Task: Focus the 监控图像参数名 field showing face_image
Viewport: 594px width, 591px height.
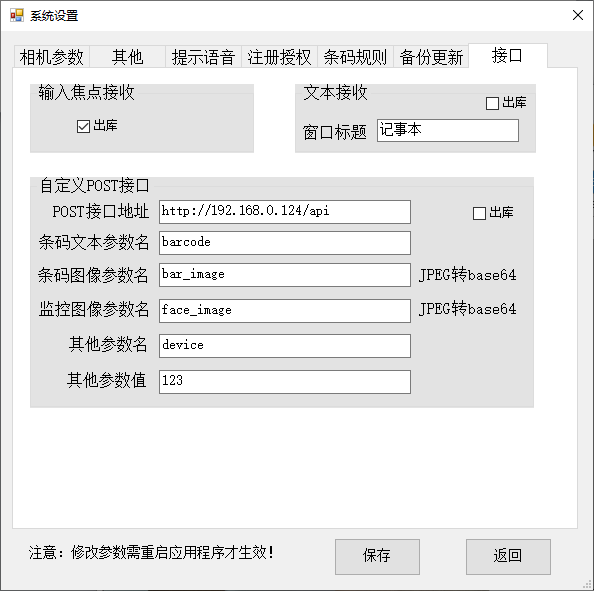Action: tap(285, 311)
